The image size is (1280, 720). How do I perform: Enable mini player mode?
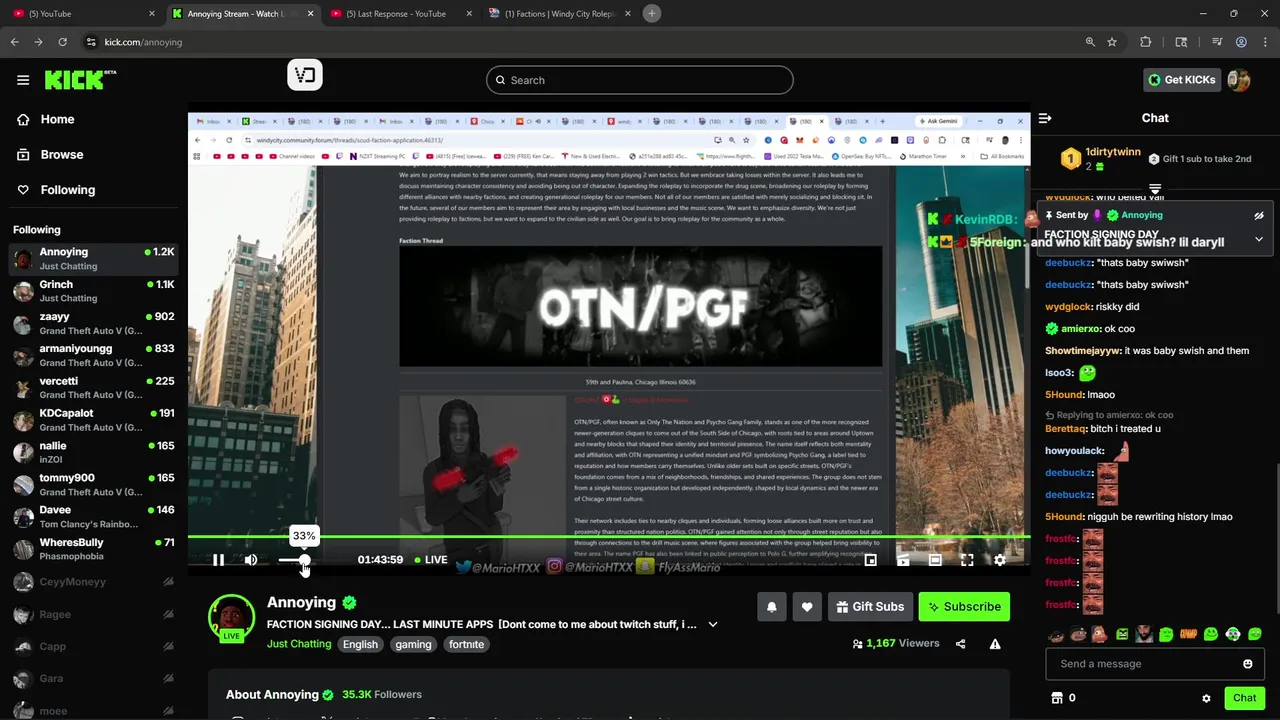[871, 560]
